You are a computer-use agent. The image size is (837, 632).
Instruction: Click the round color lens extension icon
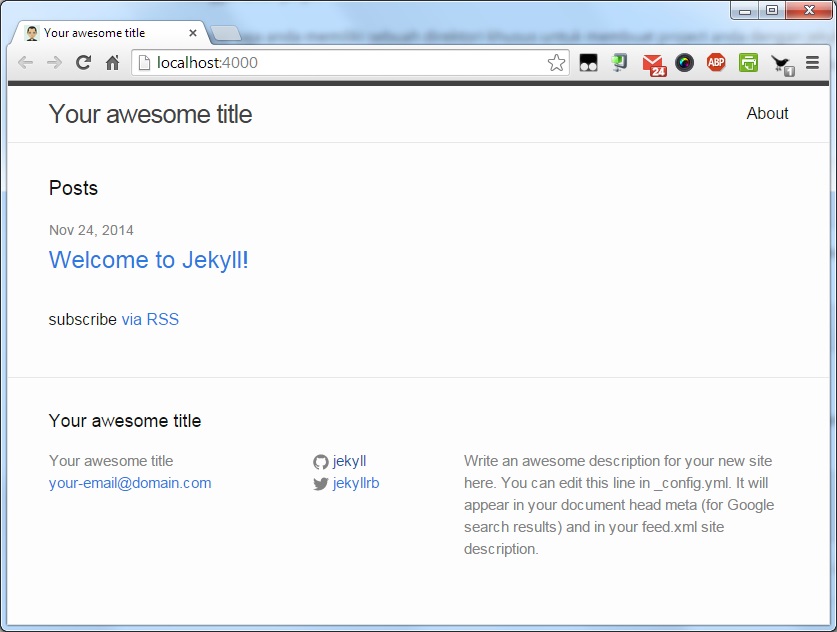684,63
